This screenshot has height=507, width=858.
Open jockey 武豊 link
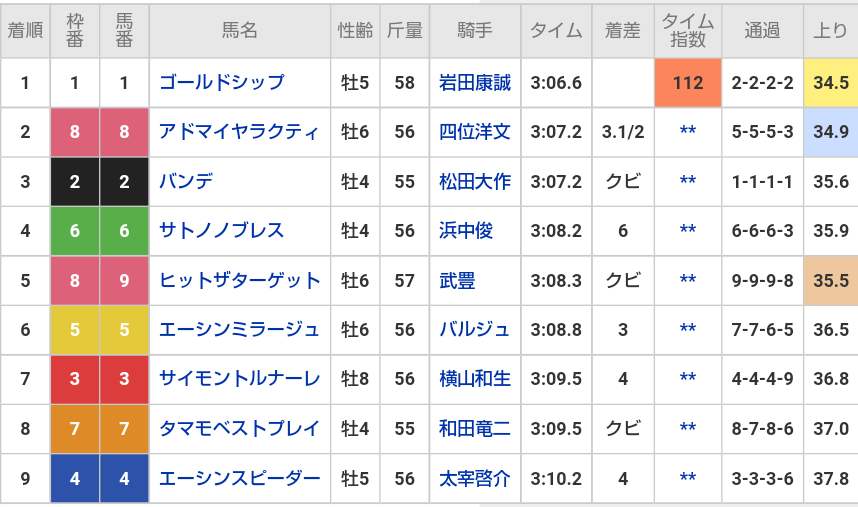point(457,281)
